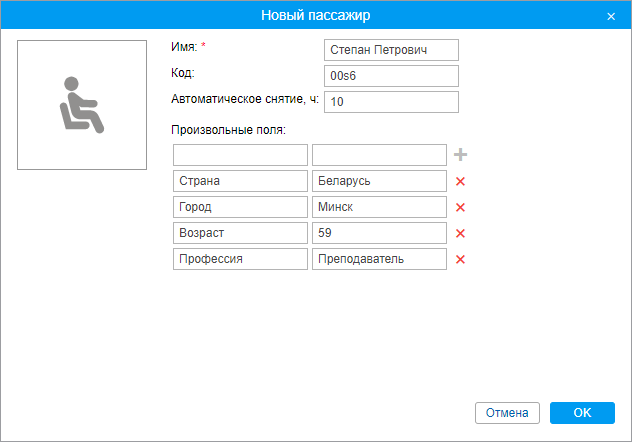Click the passenger image placeholder

(82, 104)
